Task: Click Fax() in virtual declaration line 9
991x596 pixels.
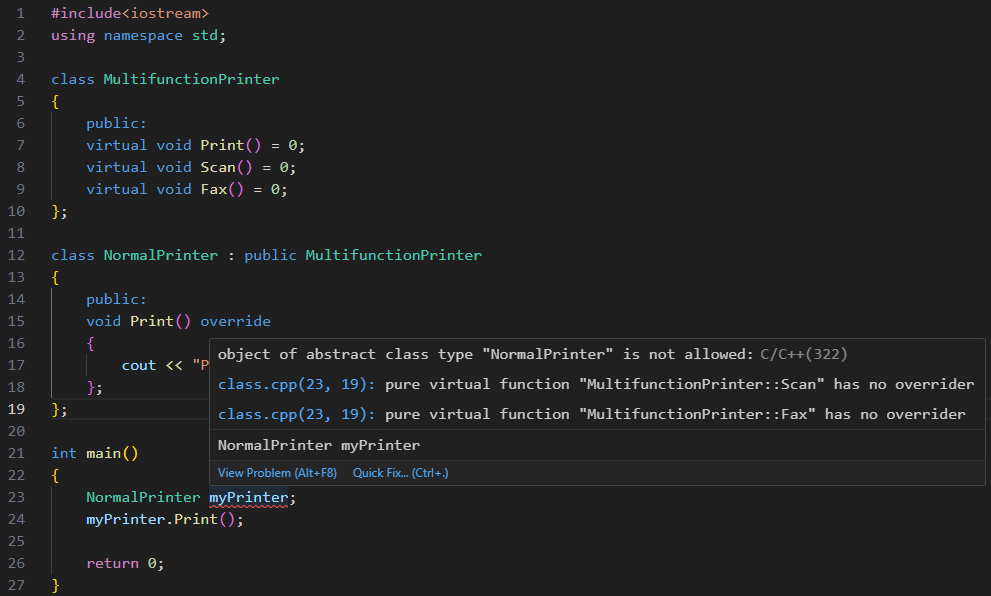Action: [222, 190]
